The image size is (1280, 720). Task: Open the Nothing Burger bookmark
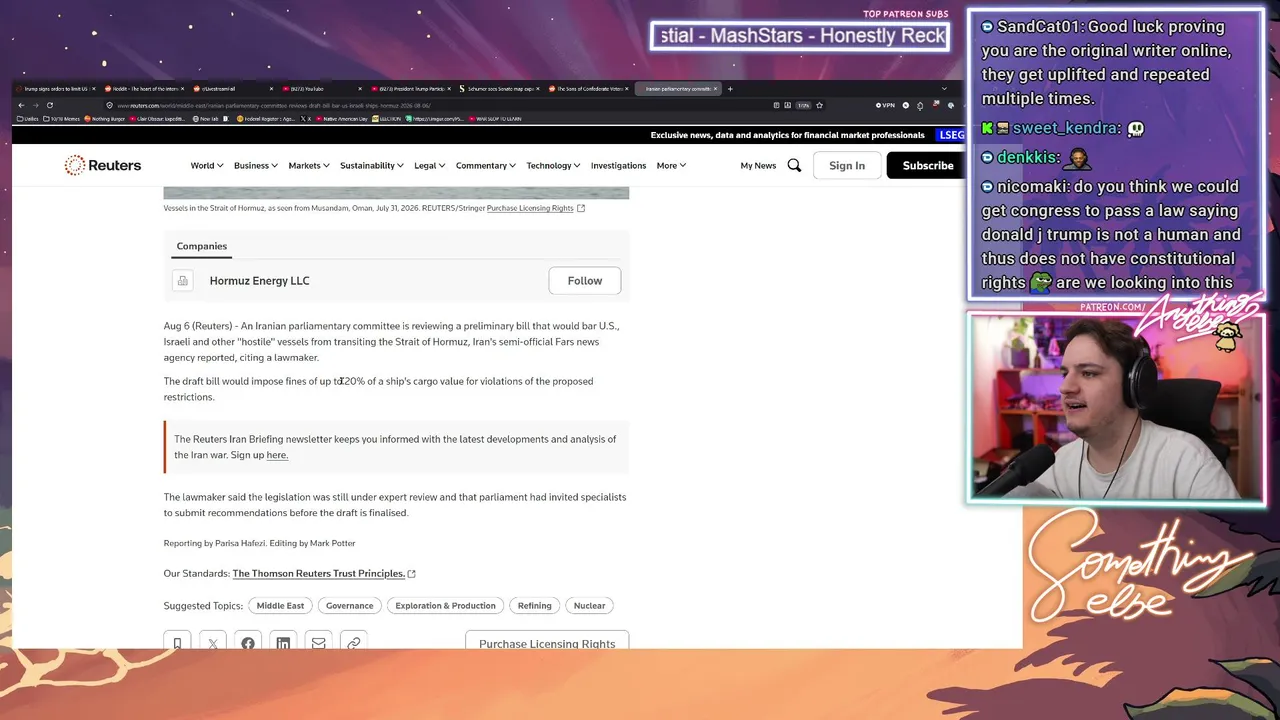[x=103, y=118]
